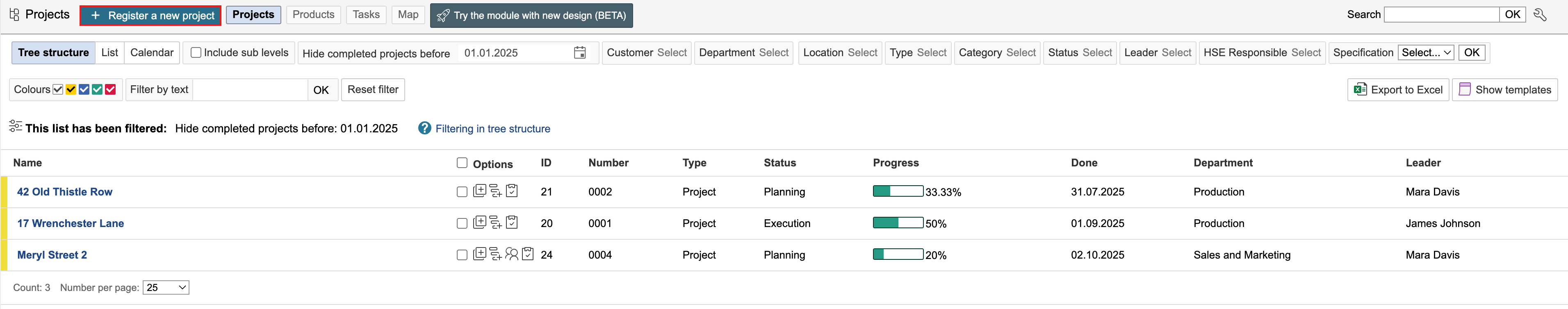
Task: Click the copy project icon for 42 Old Thistle Row
Action: point(479,191)
